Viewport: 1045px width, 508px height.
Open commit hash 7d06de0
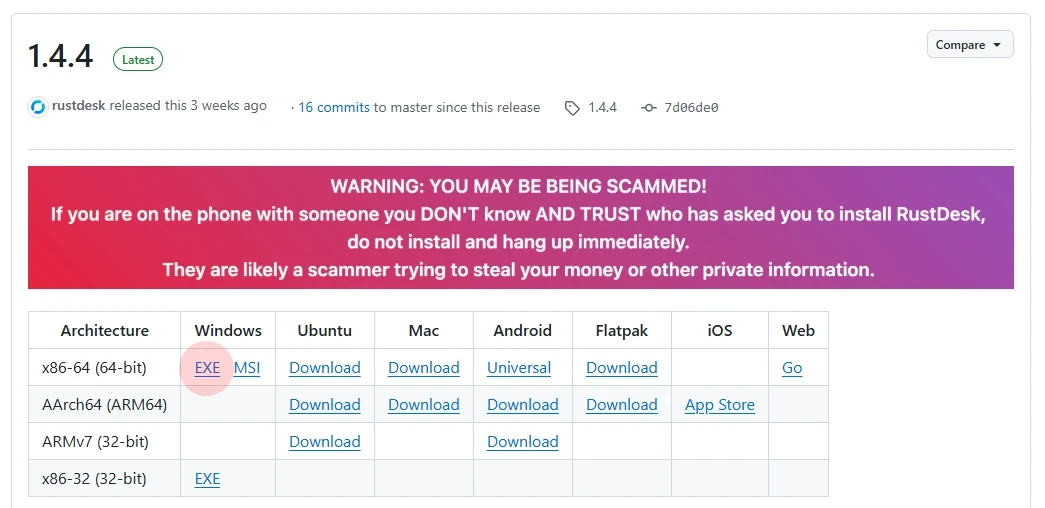click(x=692, y=108)
